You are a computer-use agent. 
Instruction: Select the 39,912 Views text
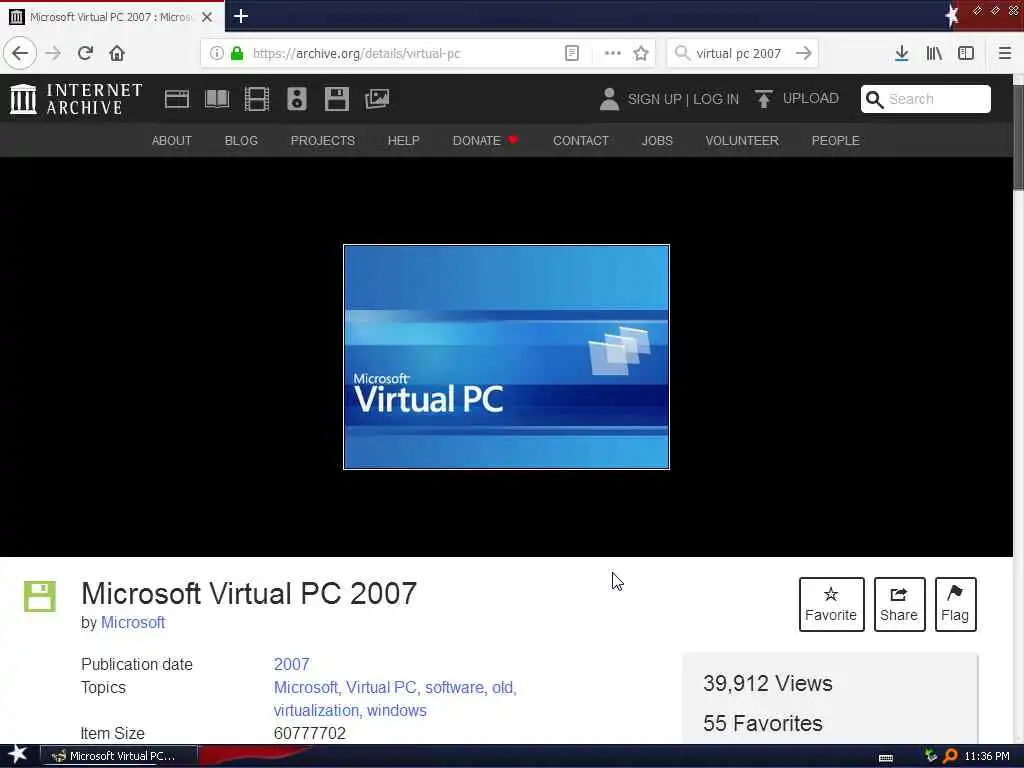767,684
